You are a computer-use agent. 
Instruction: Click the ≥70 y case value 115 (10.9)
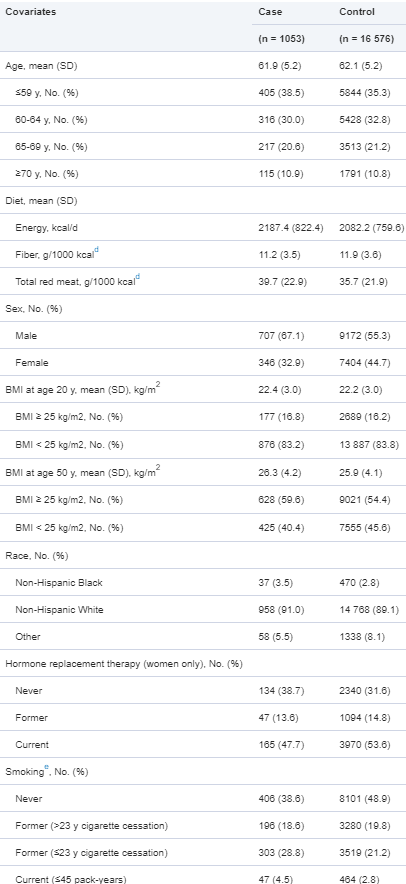pyautogui.click(x=281, y=174)
